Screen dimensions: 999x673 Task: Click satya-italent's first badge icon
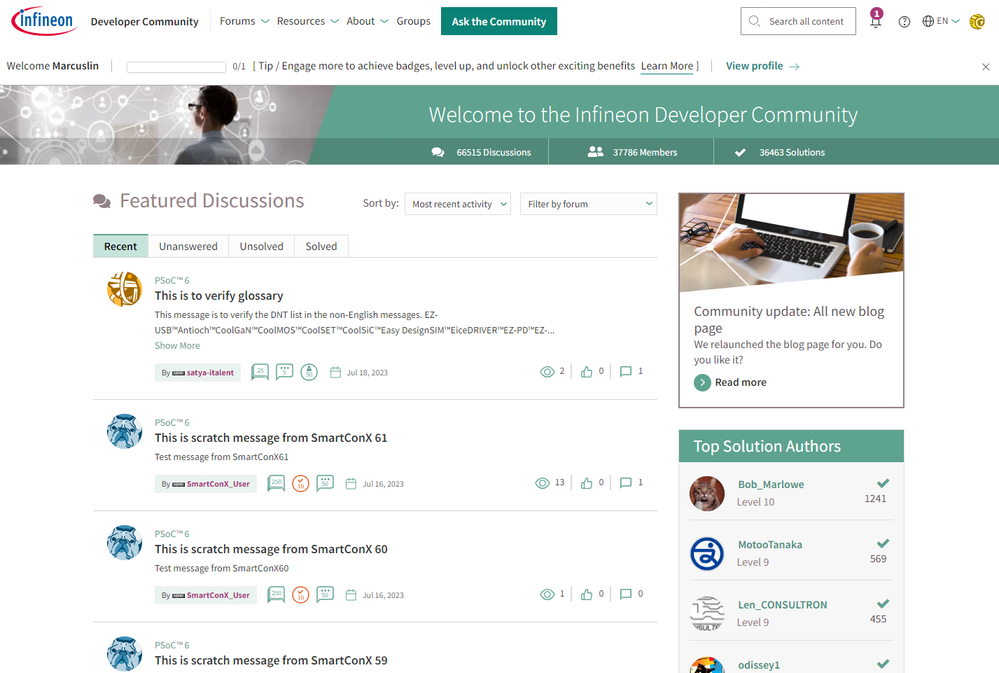260,372
